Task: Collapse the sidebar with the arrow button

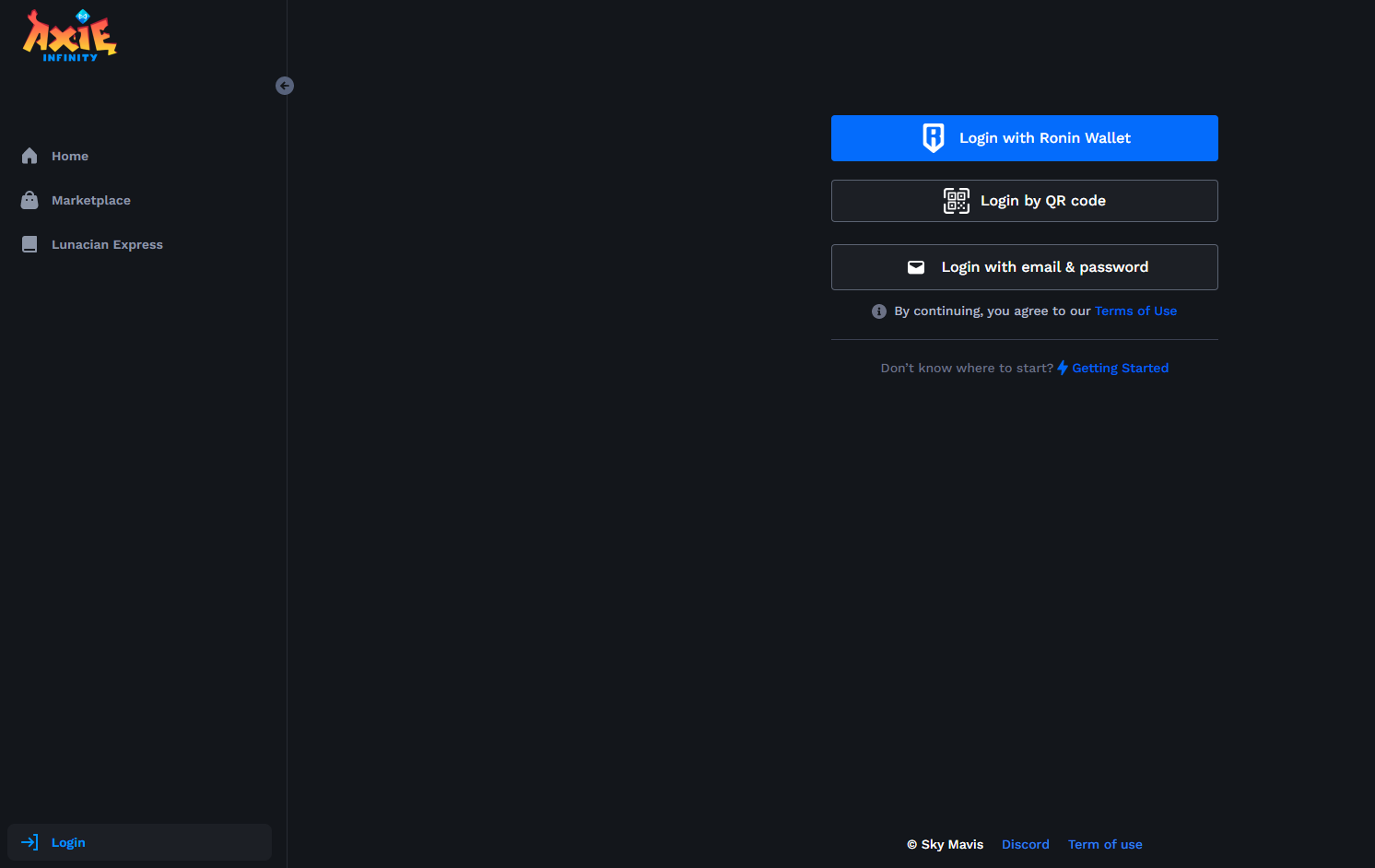Action: (285, 86)
